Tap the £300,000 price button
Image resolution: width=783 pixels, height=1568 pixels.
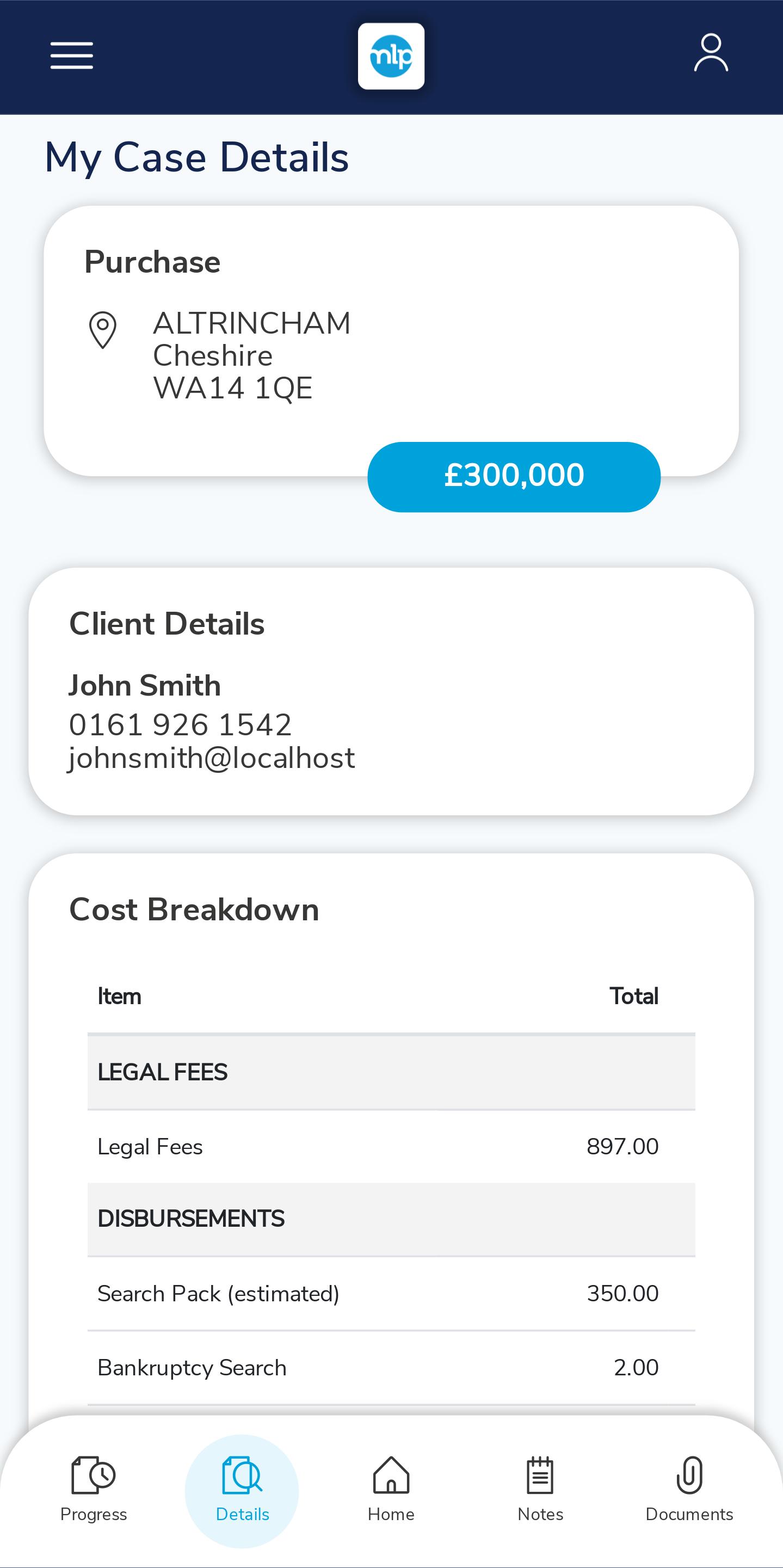click(x=514, y=477)
